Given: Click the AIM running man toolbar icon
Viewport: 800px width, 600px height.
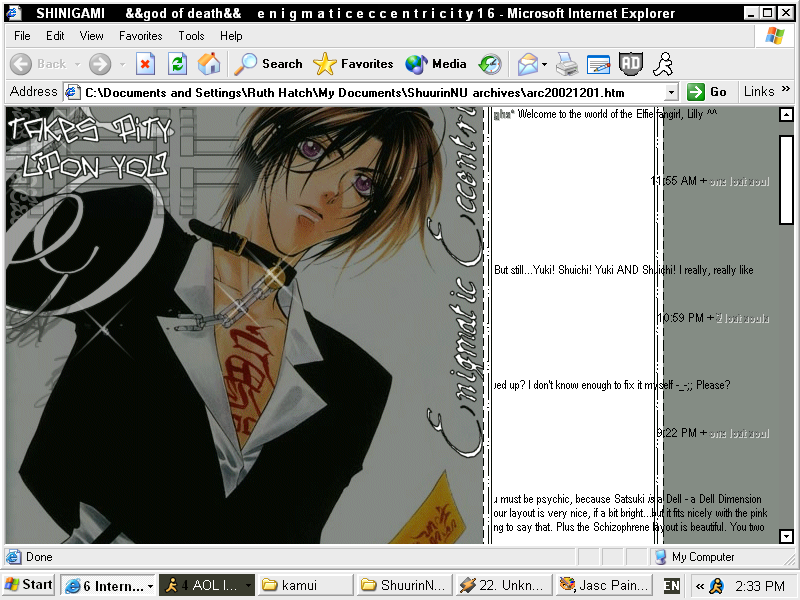Looking at the screenshot, I should [x=663, y=64].
